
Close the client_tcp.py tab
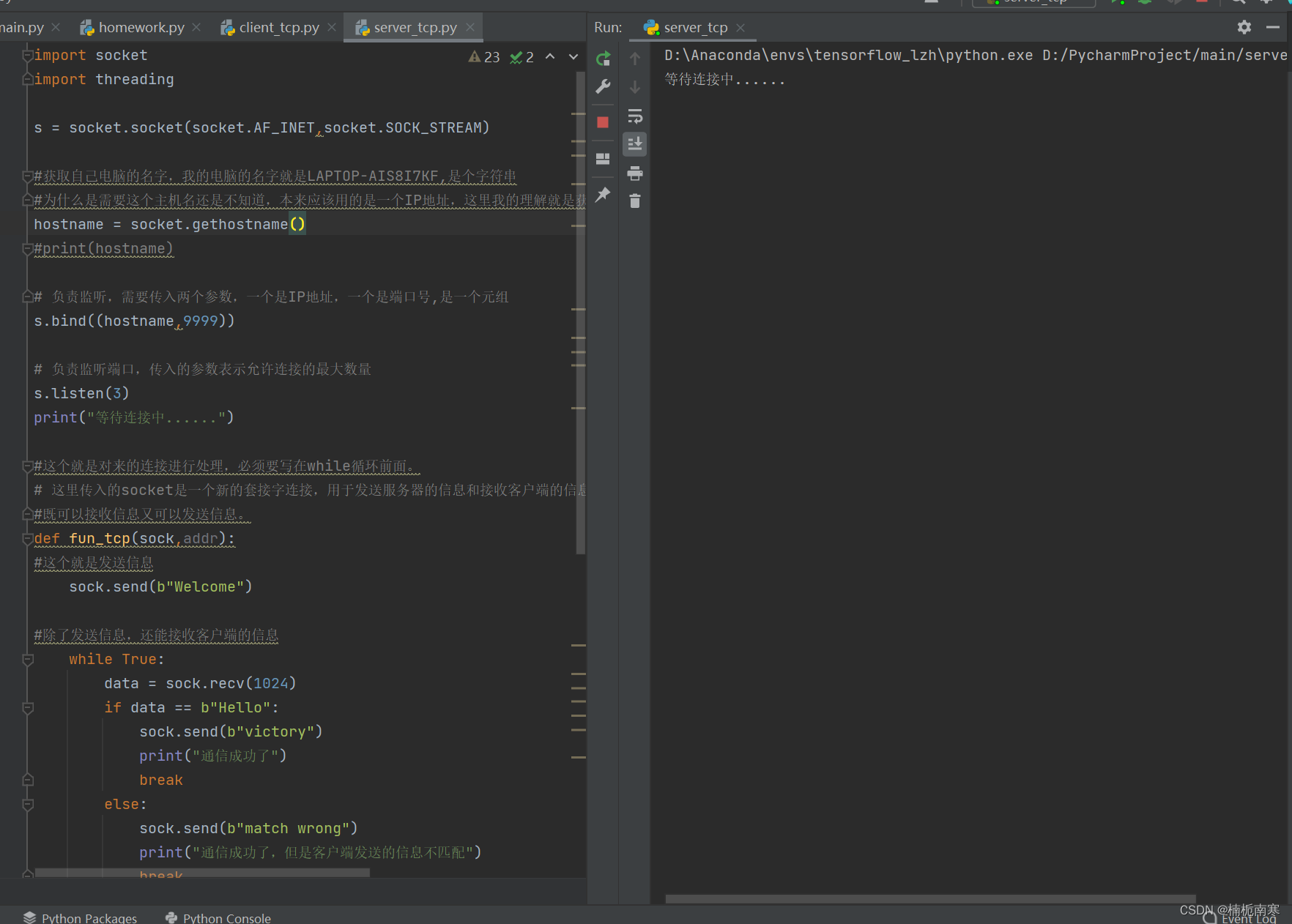click(332, 27)
